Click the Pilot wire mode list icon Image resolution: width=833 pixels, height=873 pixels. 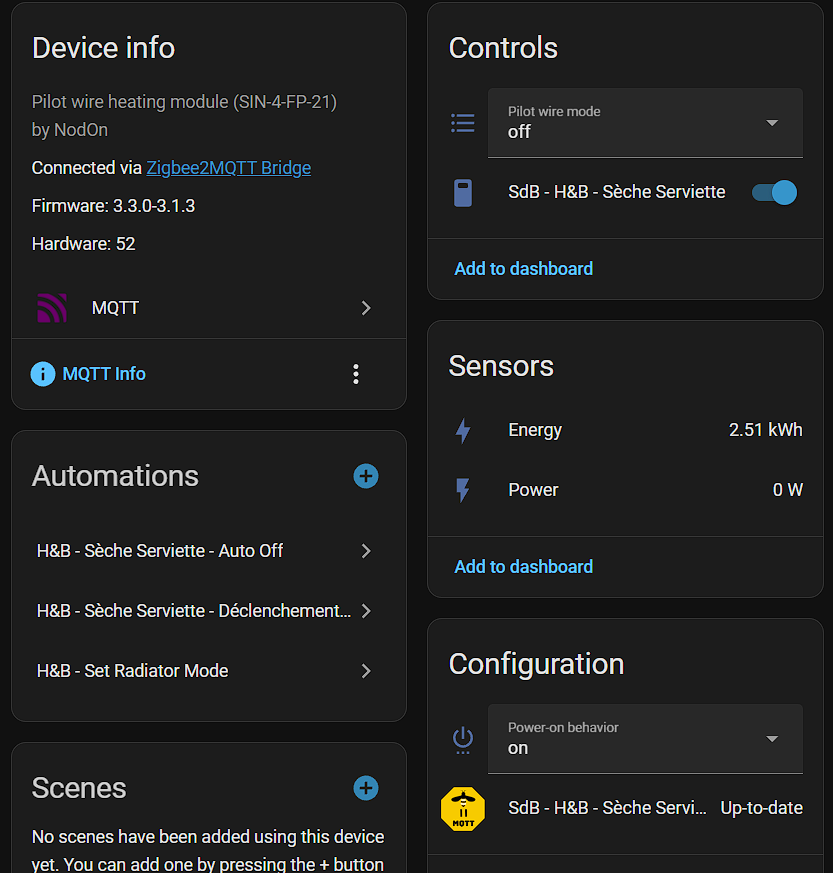pyautogui.click(x=463, y=123)
